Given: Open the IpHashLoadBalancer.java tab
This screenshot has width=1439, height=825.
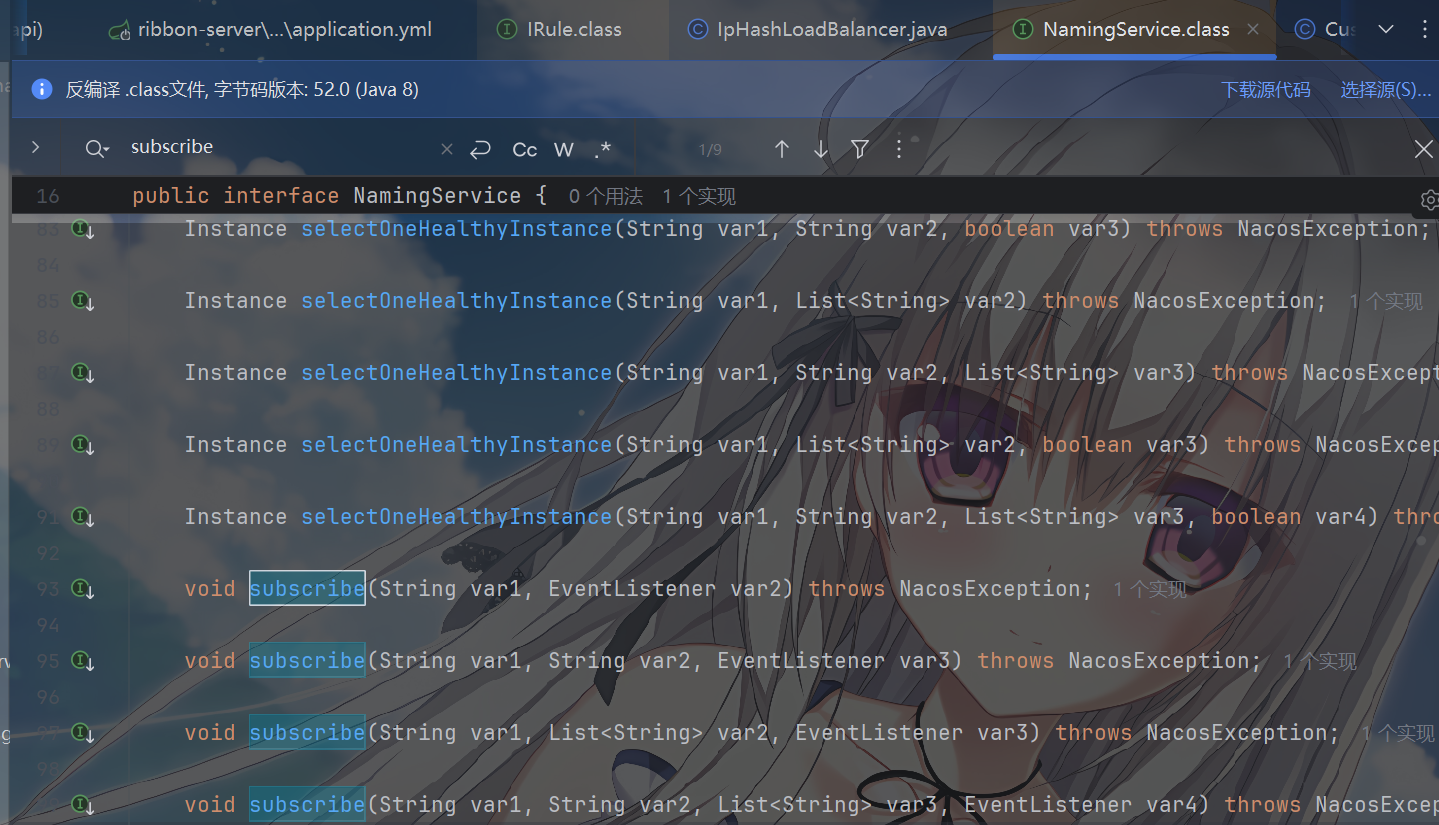Looking at the screenshot, I should coord(817,29).
